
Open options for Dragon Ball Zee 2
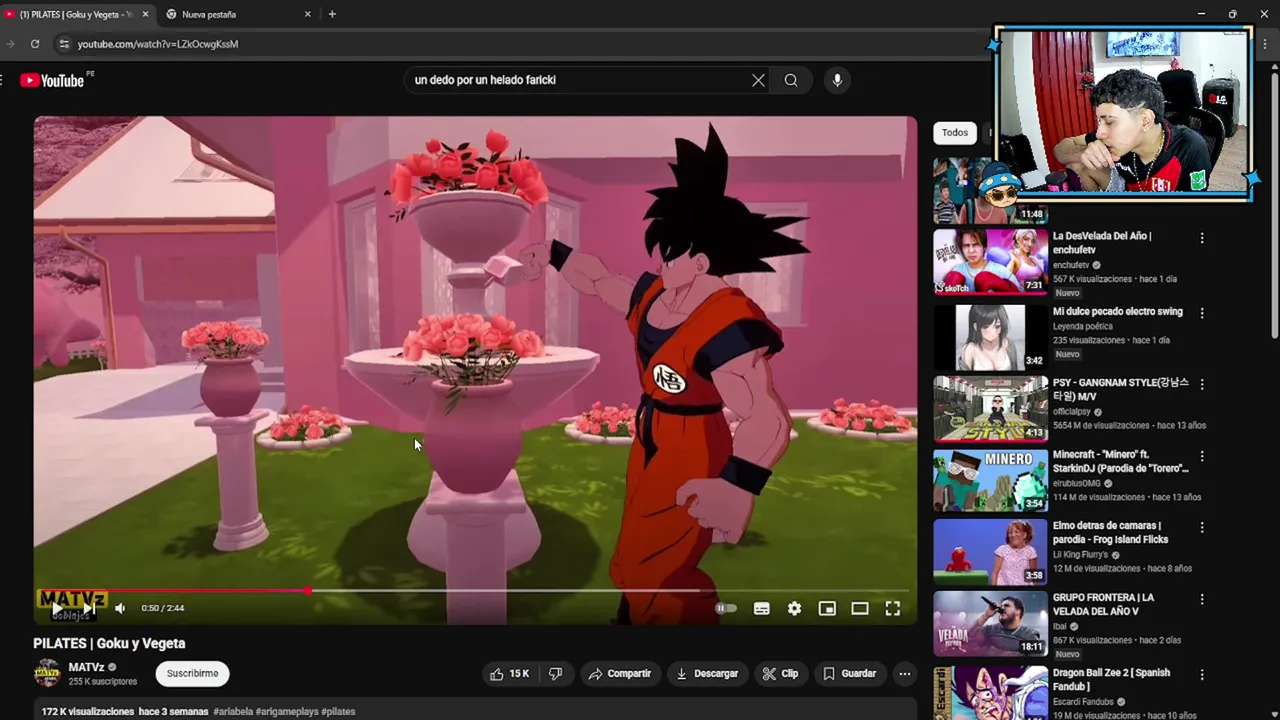[1202, 674]
